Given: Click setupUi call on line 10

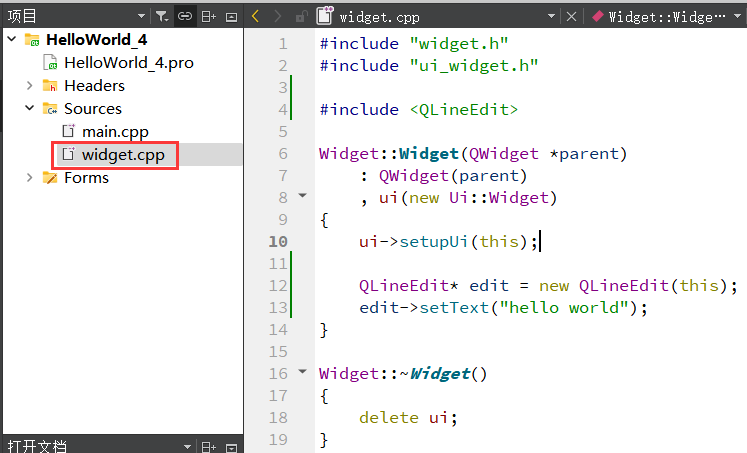Looking at the screenshot, I should [x=434, y=242].
